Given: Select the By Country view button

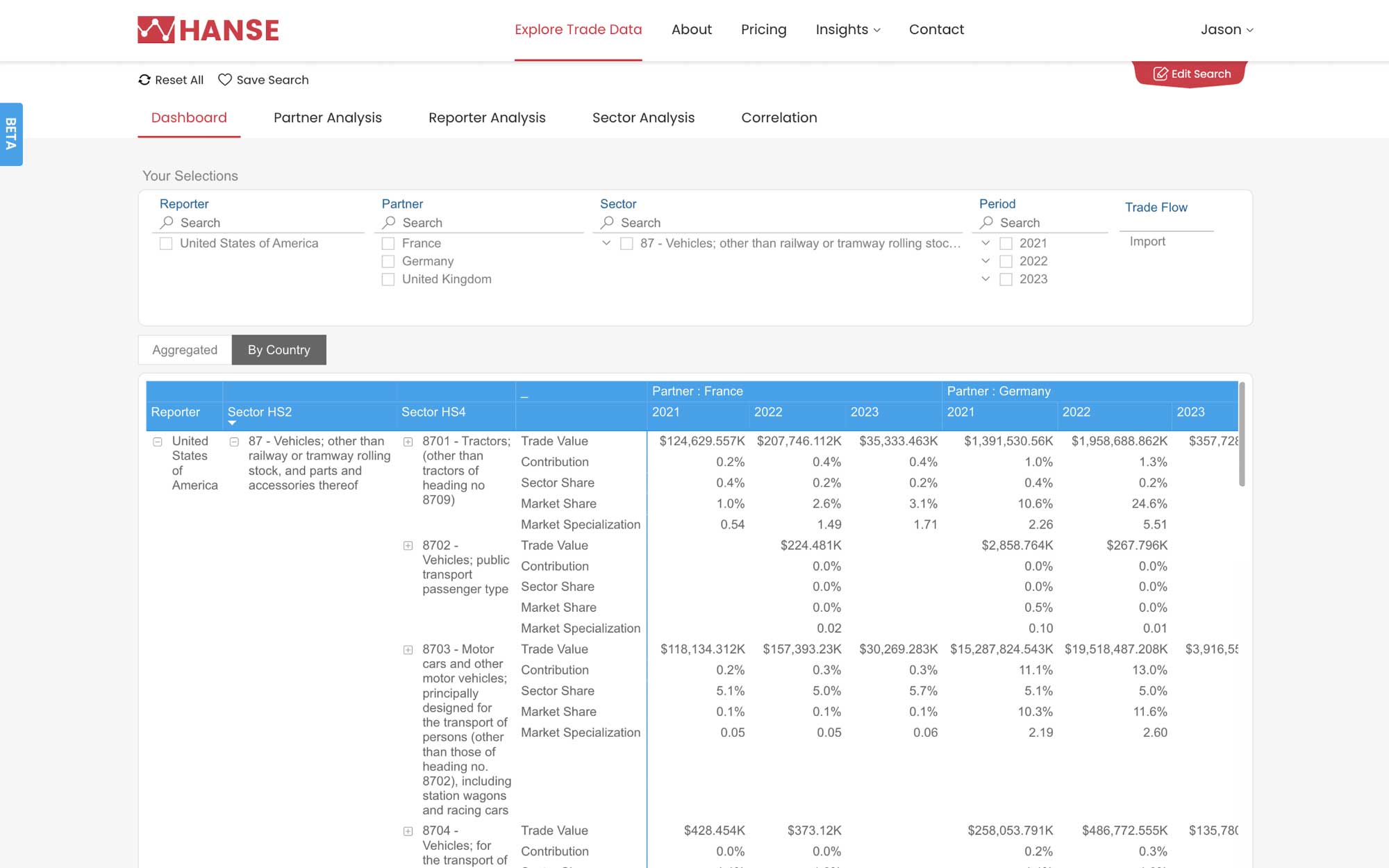Looking at the screenshot, I should click(x=278, y=350).
